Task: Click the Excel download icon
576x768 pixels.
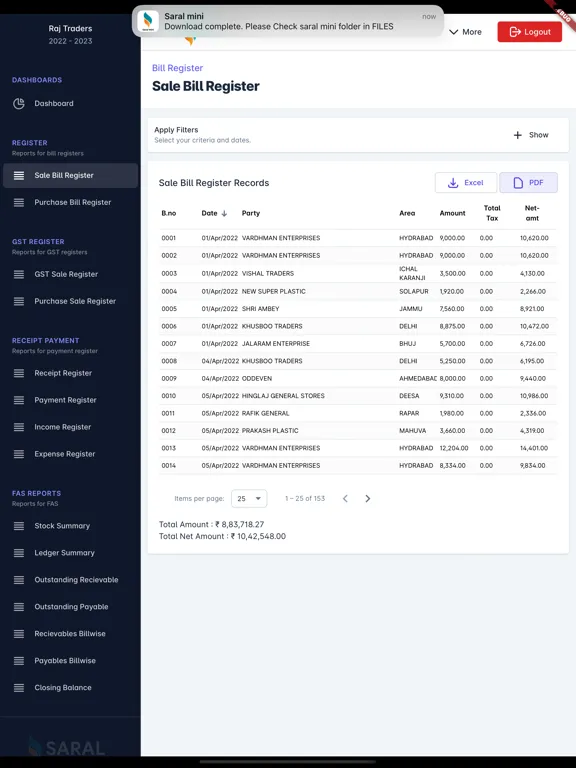Action: coord(453,183)
